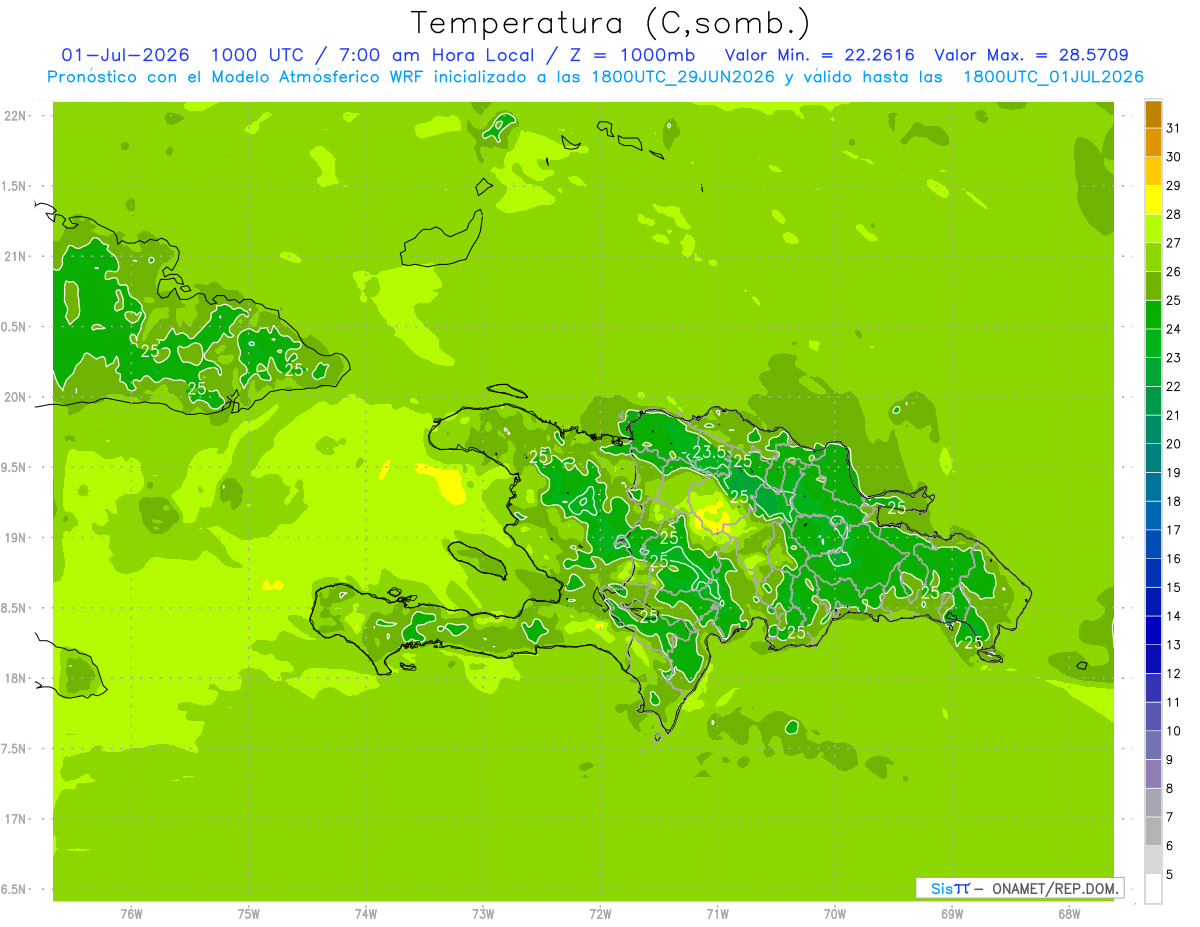This screenshot has width=1200, height=927.
Task: Click the "19N" latitude axis label
Action: (x=15, y=538)
